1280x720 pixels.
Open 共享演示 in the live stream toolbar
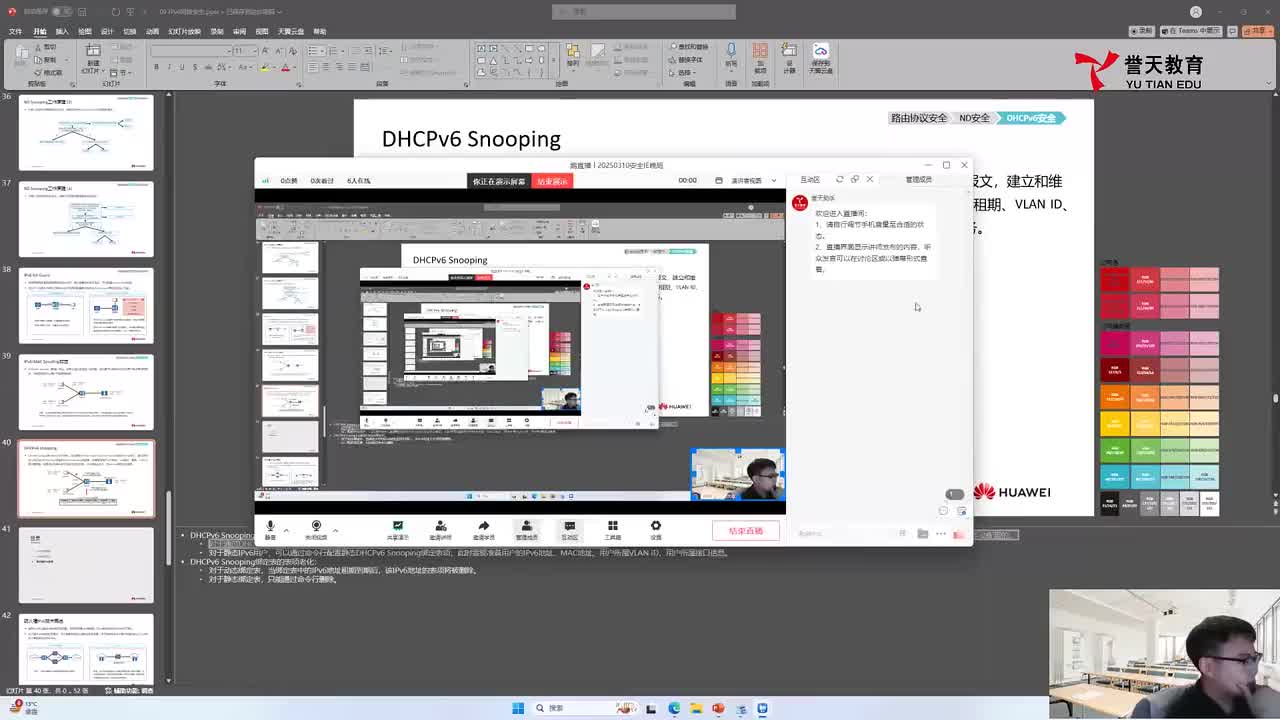[x=398, y=530]
